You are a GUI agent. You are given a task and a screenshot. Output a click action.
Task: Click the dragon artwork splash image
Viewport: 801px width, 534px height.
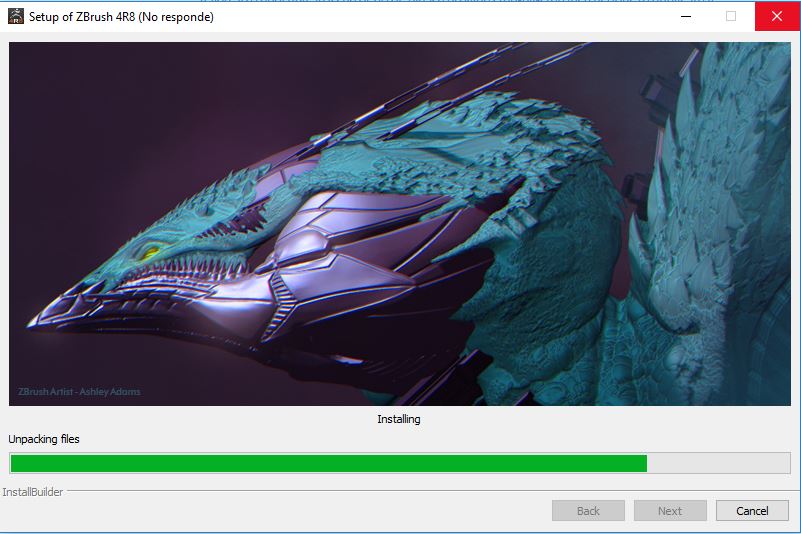pos(400,224)
